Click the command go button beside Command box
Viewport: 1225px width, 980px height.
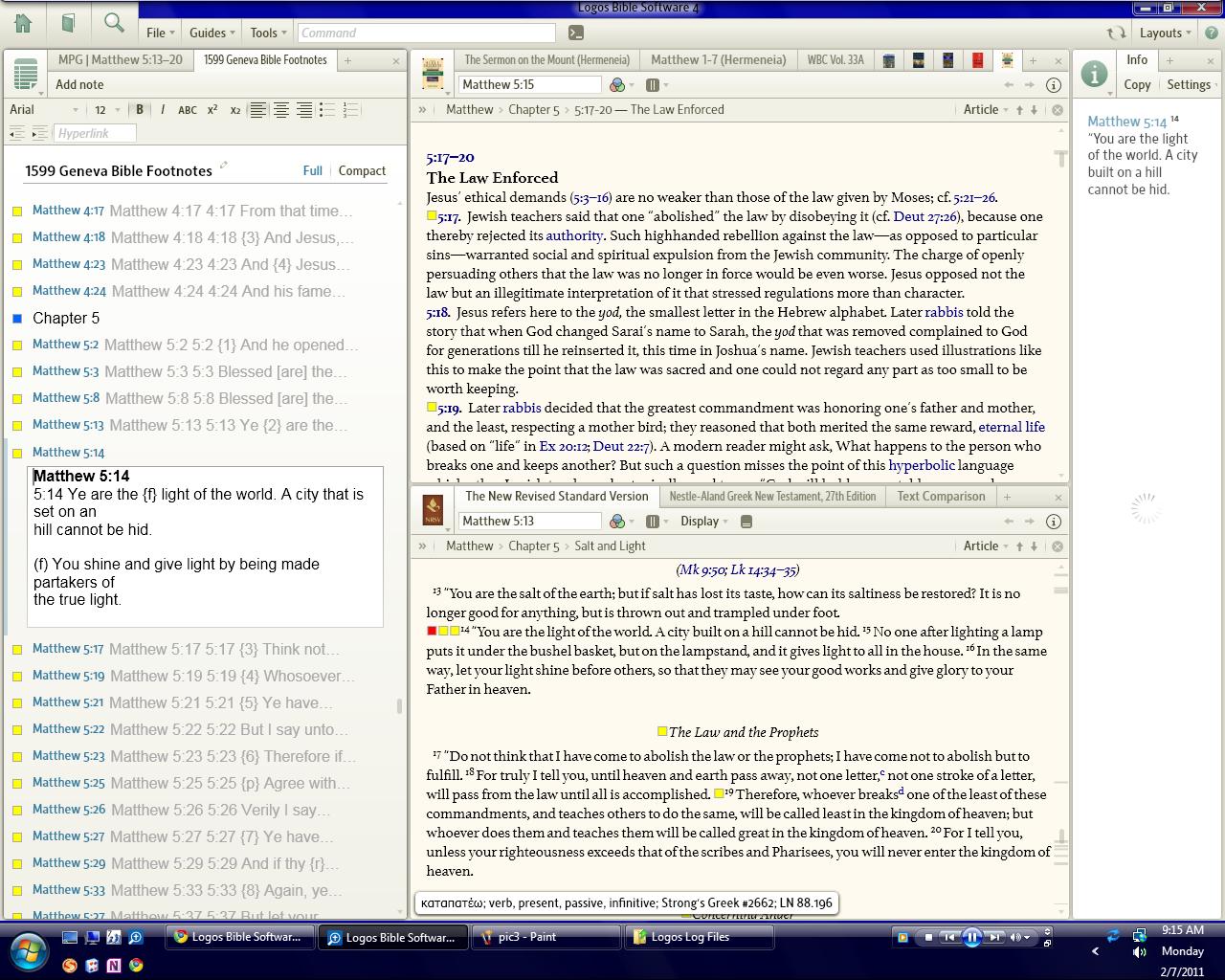point(575,33)
